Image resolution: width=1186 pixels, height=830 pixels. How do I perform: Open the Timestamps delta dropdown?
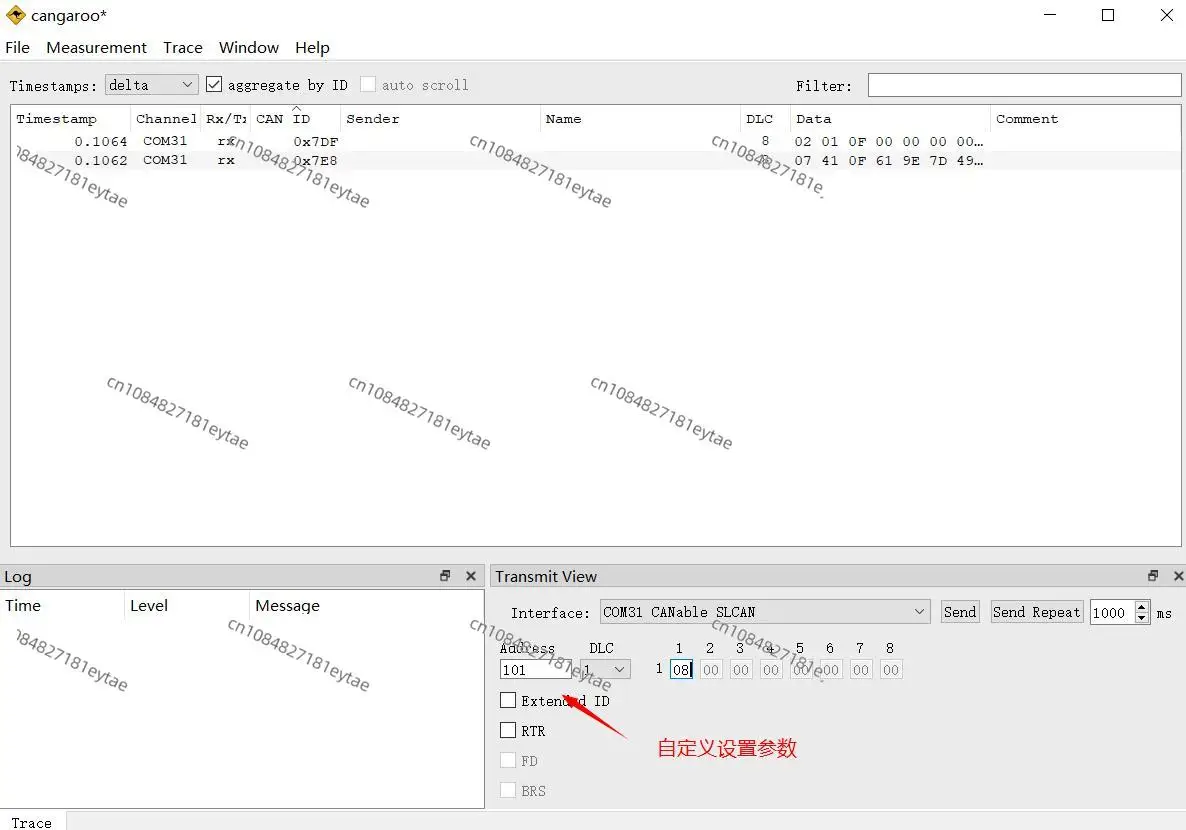coord(151,85)
